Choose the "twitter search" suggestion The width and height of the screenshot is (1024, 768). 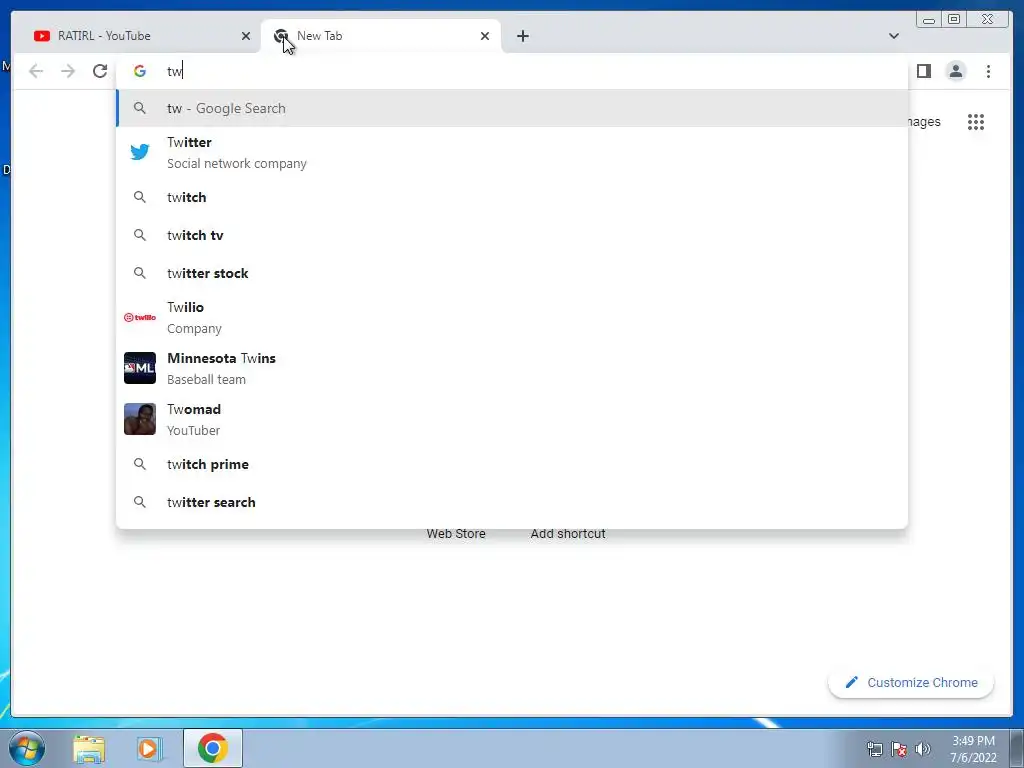512,502
